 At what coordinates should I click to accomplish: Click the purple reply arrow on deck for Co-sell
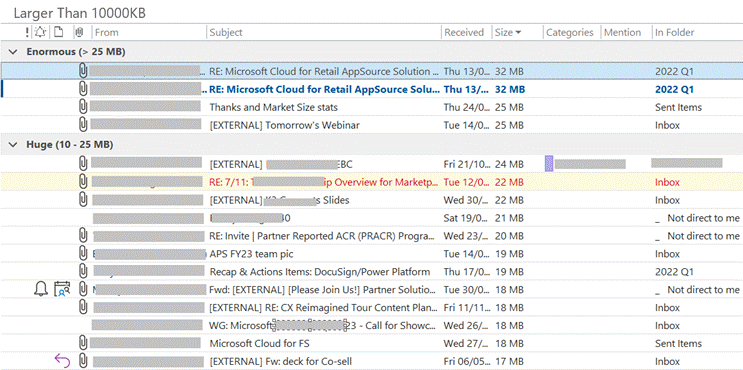pos(62,361)
